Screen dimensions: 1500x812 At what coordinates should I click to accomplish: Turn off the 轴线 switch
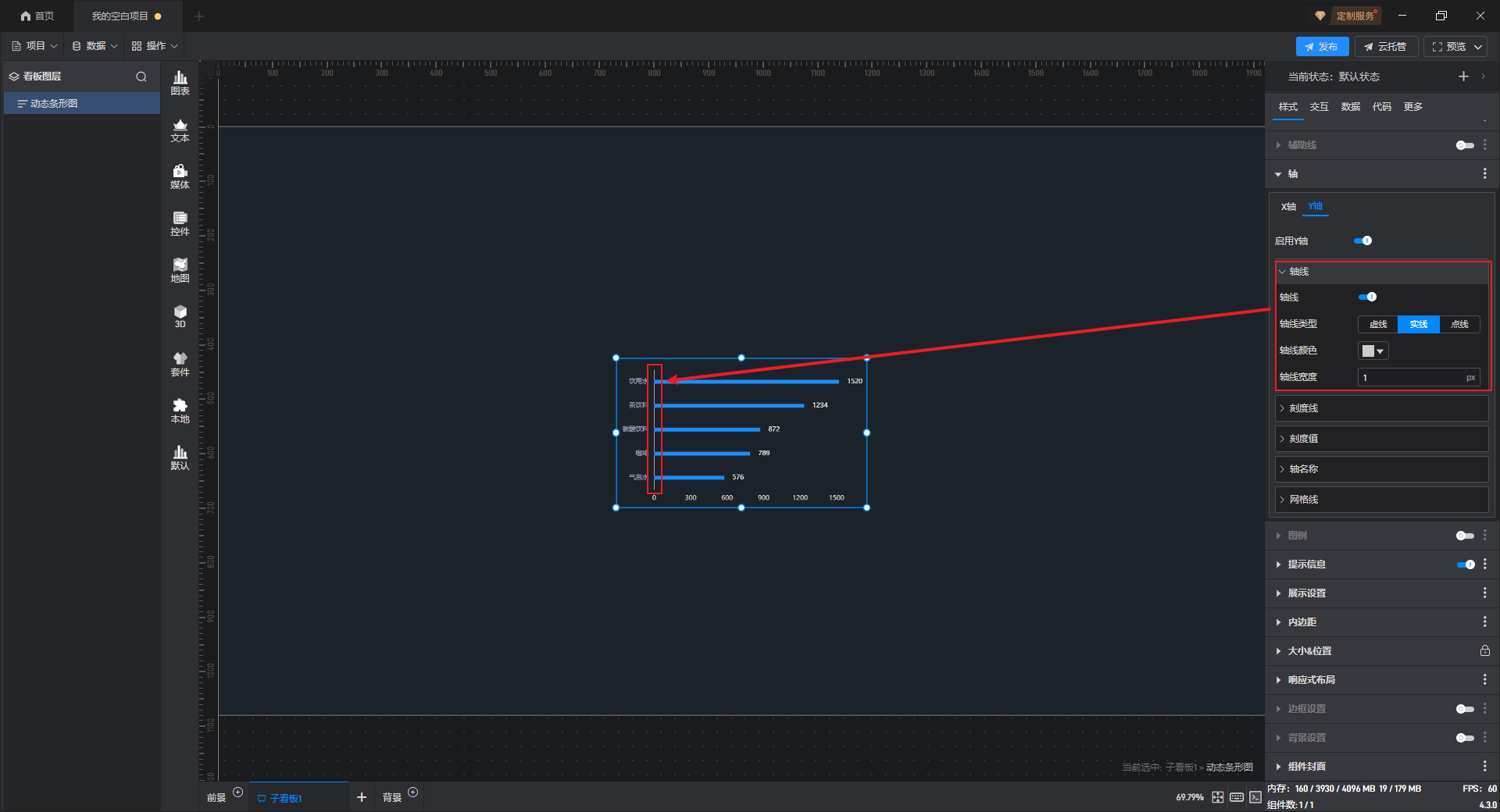click(x=1368, y=297)
